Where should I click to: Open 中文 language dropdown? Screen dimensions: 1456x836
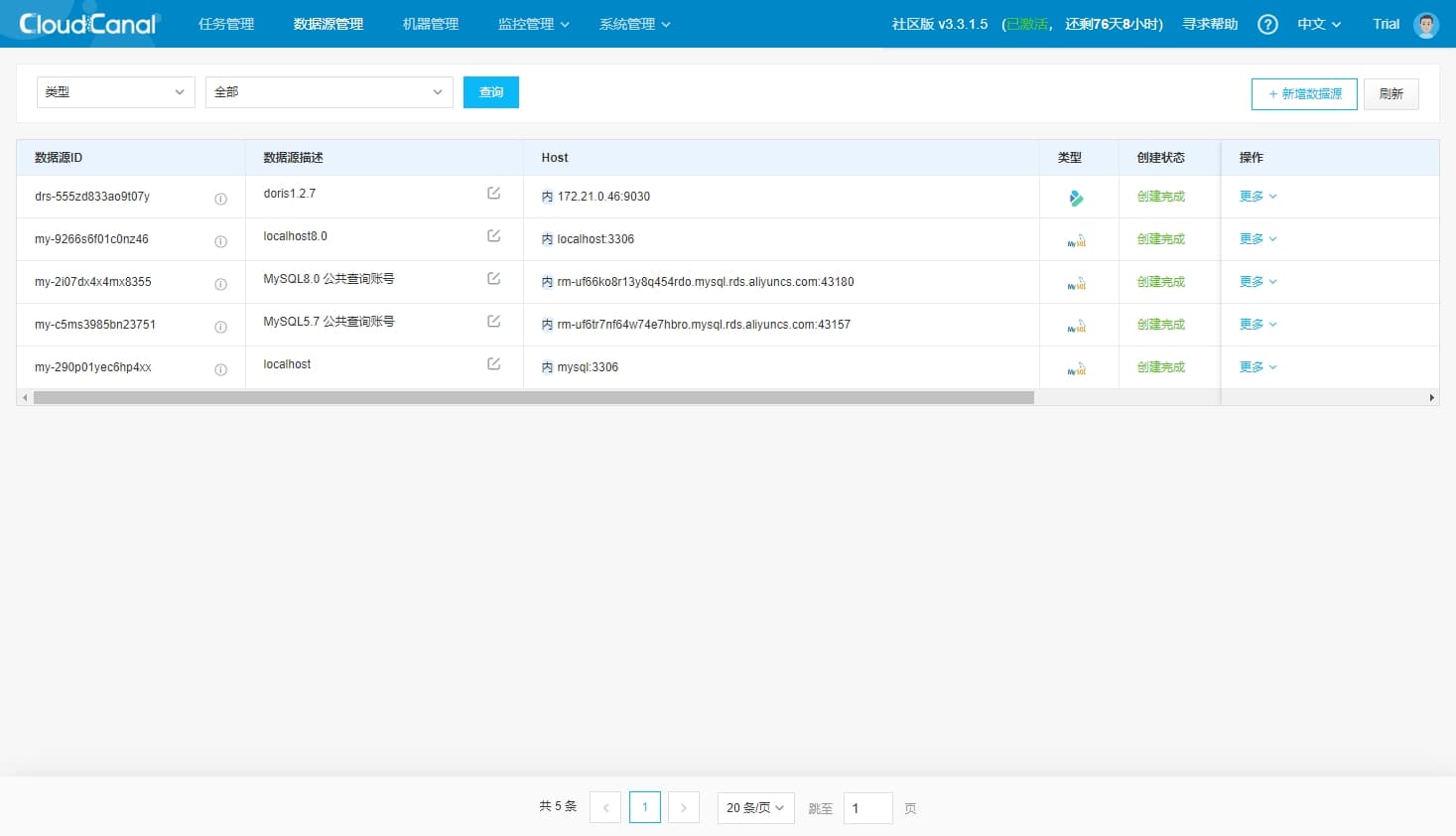coord(1319,24)
